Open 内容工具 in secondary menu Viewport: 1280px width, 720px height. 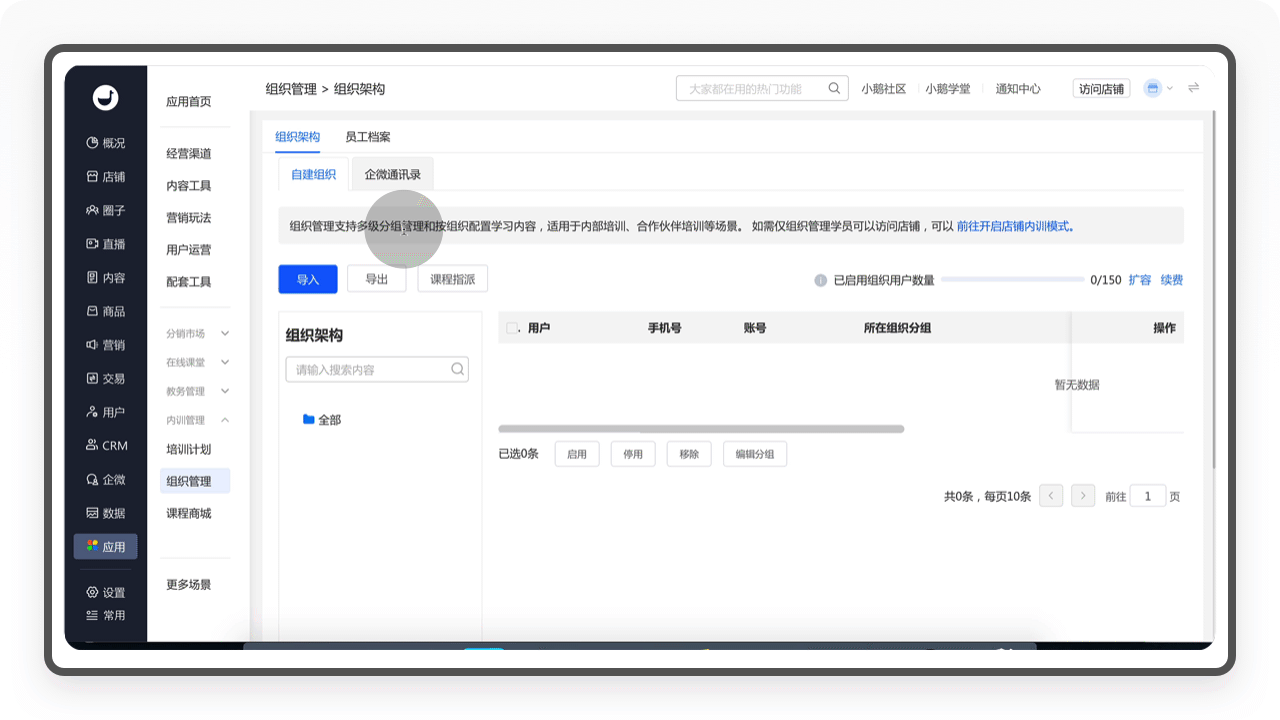click(189, 186)
